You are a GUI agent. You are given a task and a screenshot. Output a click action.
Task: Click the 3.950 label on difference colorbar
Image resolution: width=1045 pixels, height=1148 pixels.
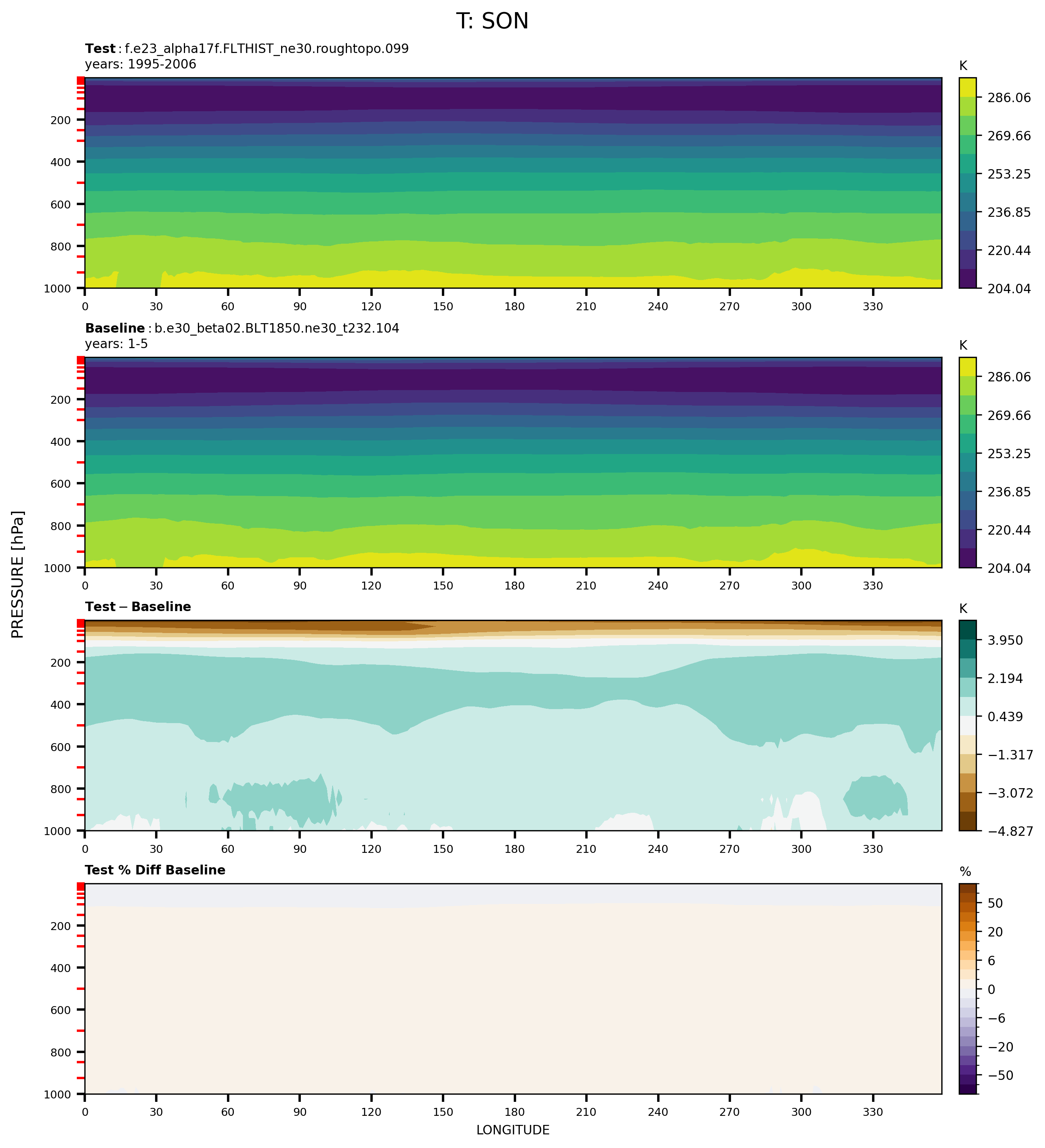[x=1005, y=641]
